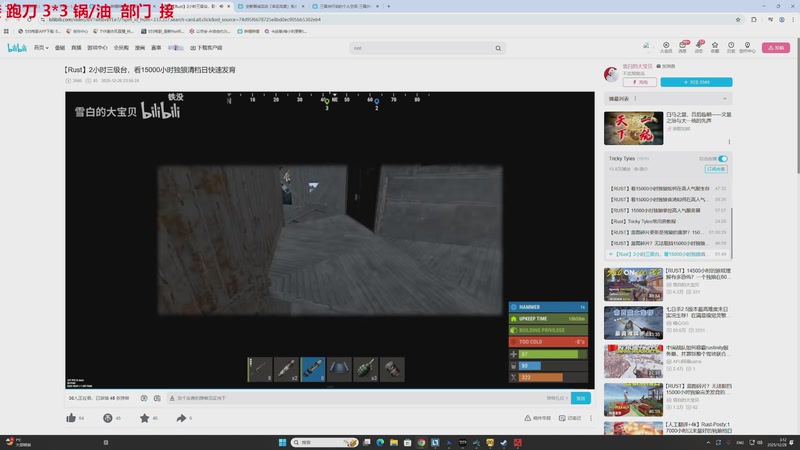This screenshot has width=800, height=450.
Task: Open the 14500小时 recommended video thumbnail
Action: coord(633,284)
